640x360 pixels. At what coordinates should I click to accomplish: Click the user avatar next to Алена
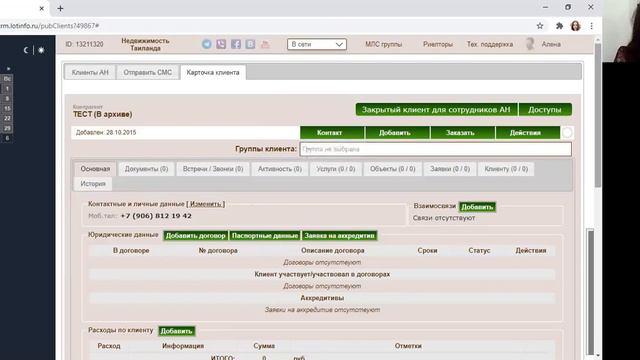pos(530,44)
